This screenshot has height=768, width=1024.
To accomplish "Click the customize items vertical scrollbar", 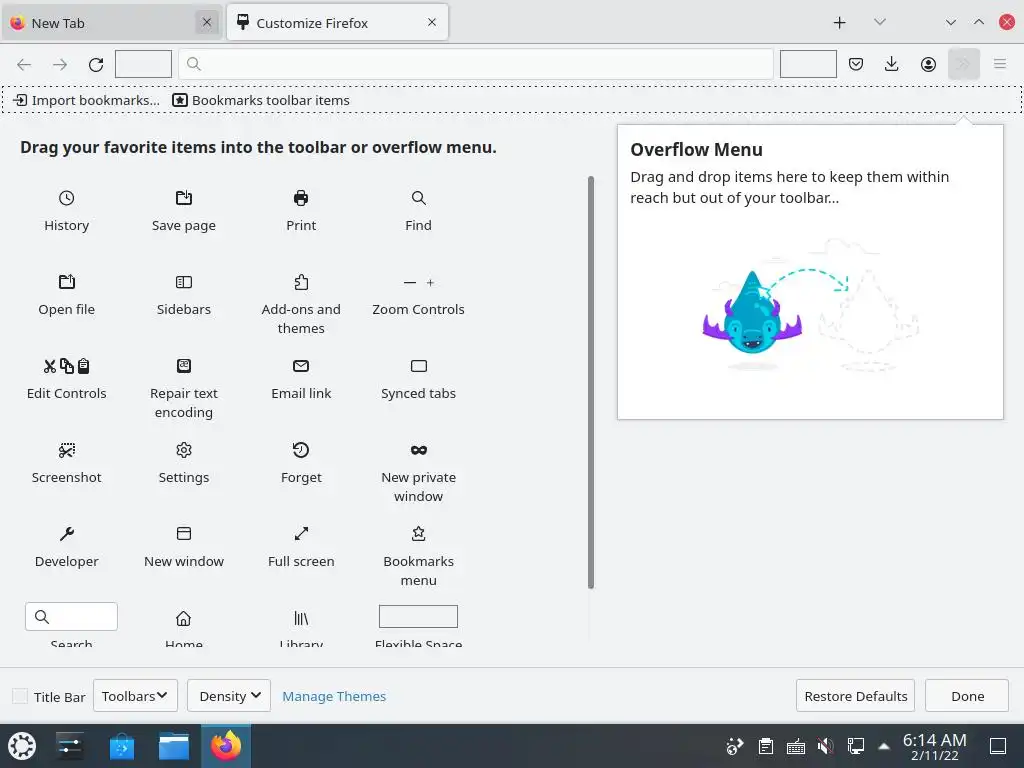I will pos(591,382).
